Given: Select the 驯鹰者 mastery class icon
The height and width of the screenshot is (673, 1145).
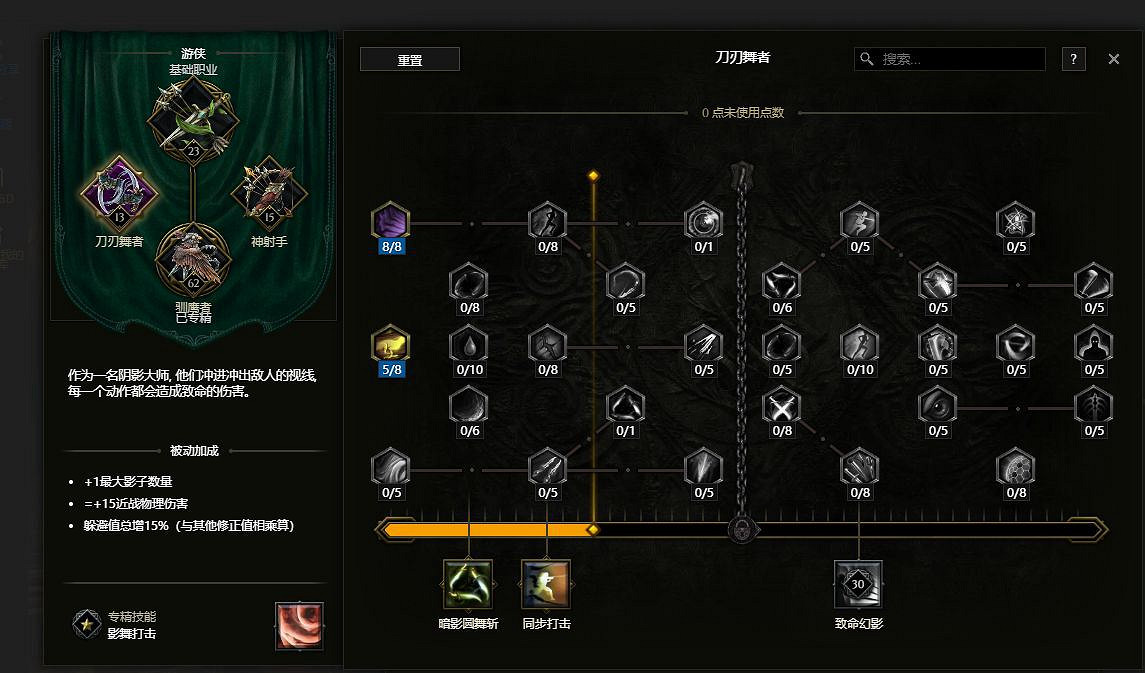Looking at the screenshot, I should coord(194,258).
